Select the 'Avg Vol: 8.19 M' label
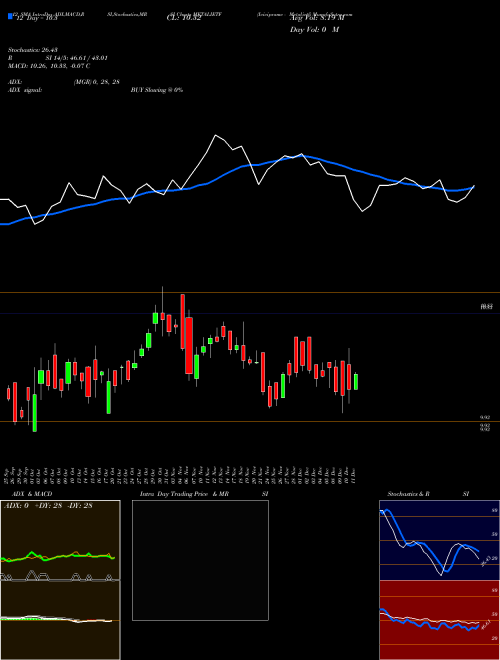The image size is (500, 660). tap(317, 19)
